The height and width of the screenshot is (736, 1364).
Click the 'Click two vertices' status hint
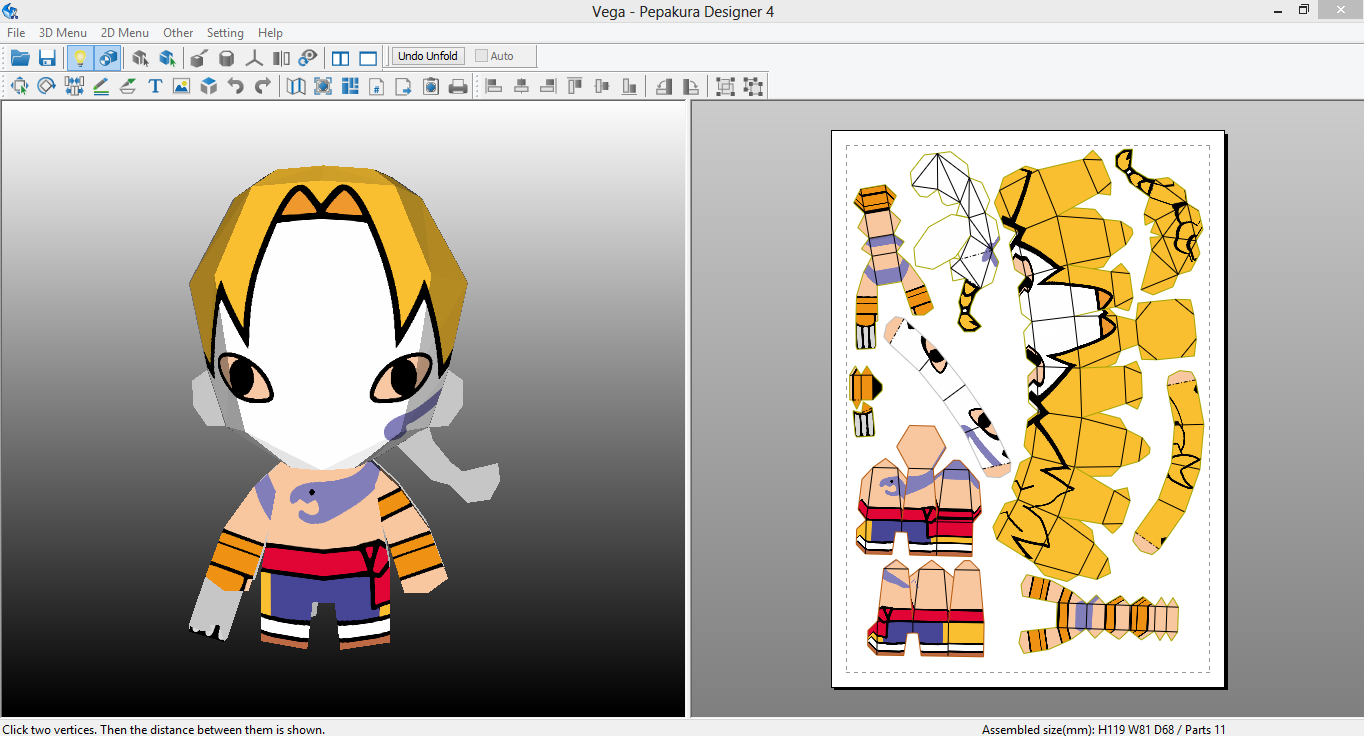164,729
